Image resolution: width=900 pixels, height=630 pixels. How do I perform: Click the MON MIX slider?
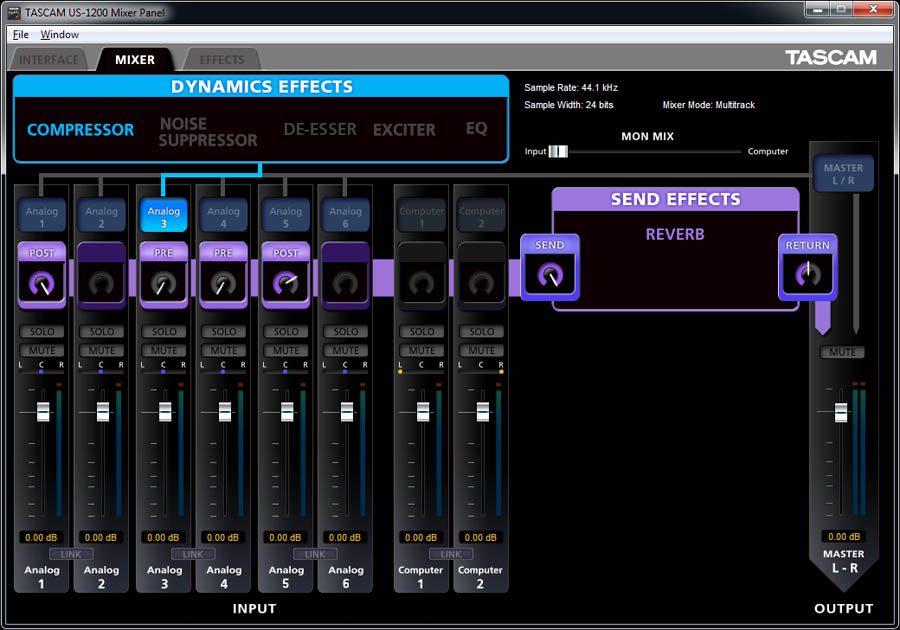tap(559, 151)
